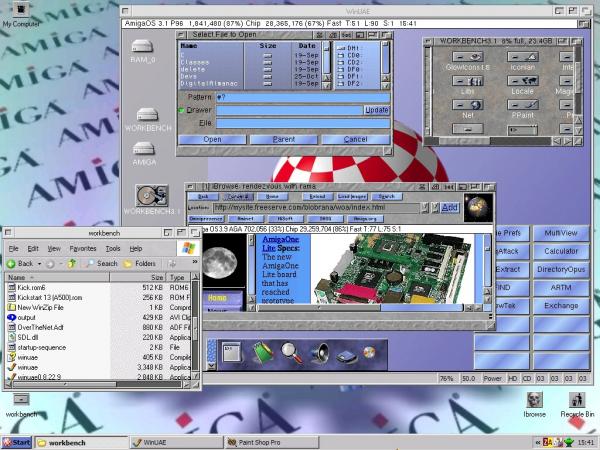This screenshot has width=600, height=450.
Task: Open Start menu on Windows taskbar
Action: (x=16, y=443)
